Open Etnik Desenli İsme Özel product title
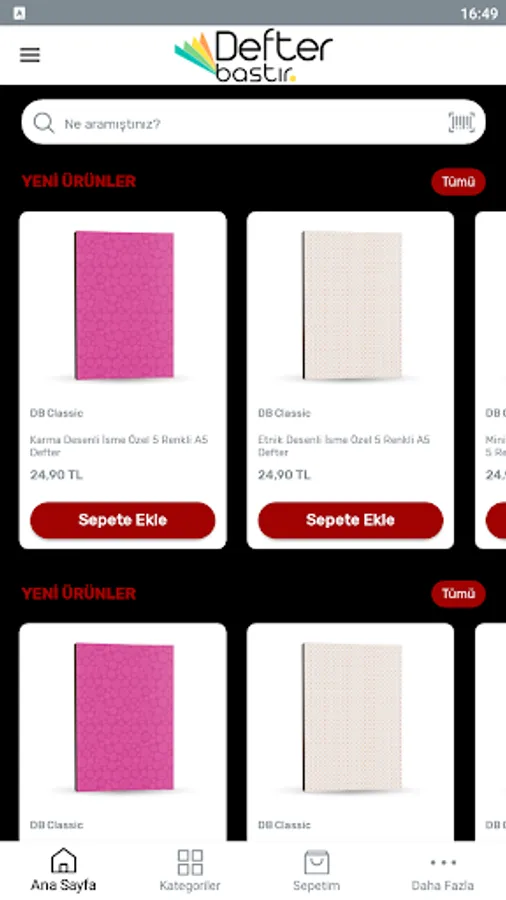Image resolution: width=506 pixels, height=900 pixels. click(x=344, y=446)
